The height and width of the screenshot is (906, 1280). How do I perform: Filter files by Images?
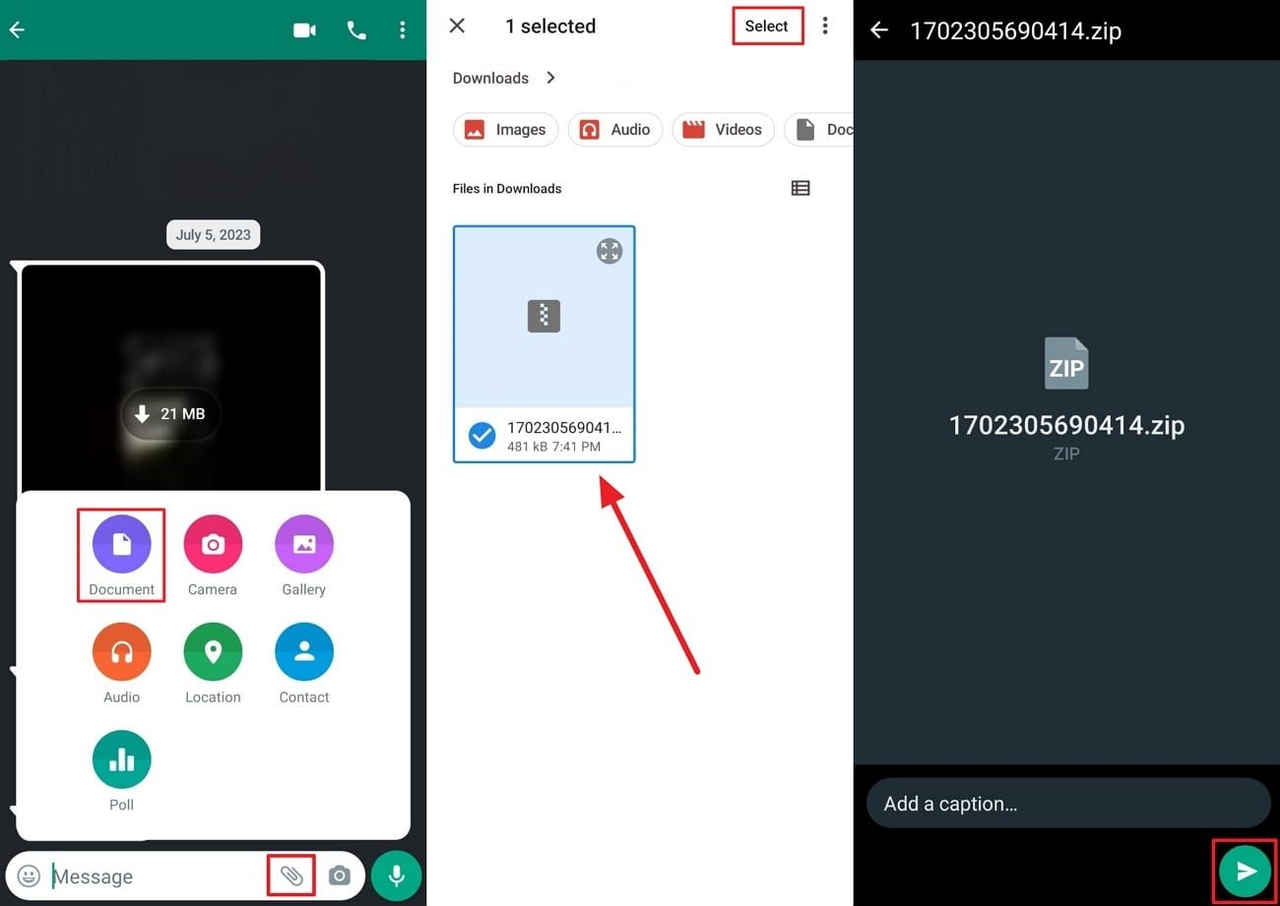(x=505, y=129)
